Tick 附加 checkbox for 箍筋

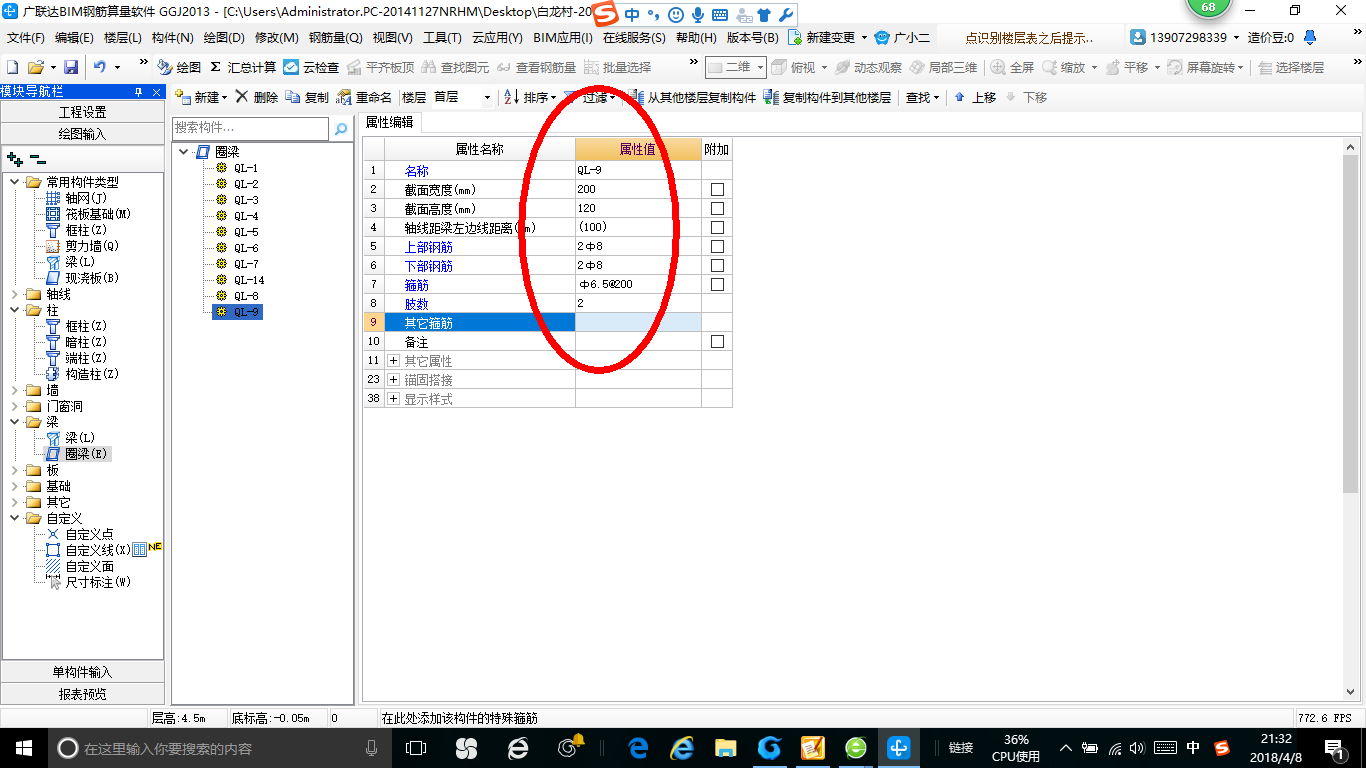pyautogui.click(x=717, y=285)
